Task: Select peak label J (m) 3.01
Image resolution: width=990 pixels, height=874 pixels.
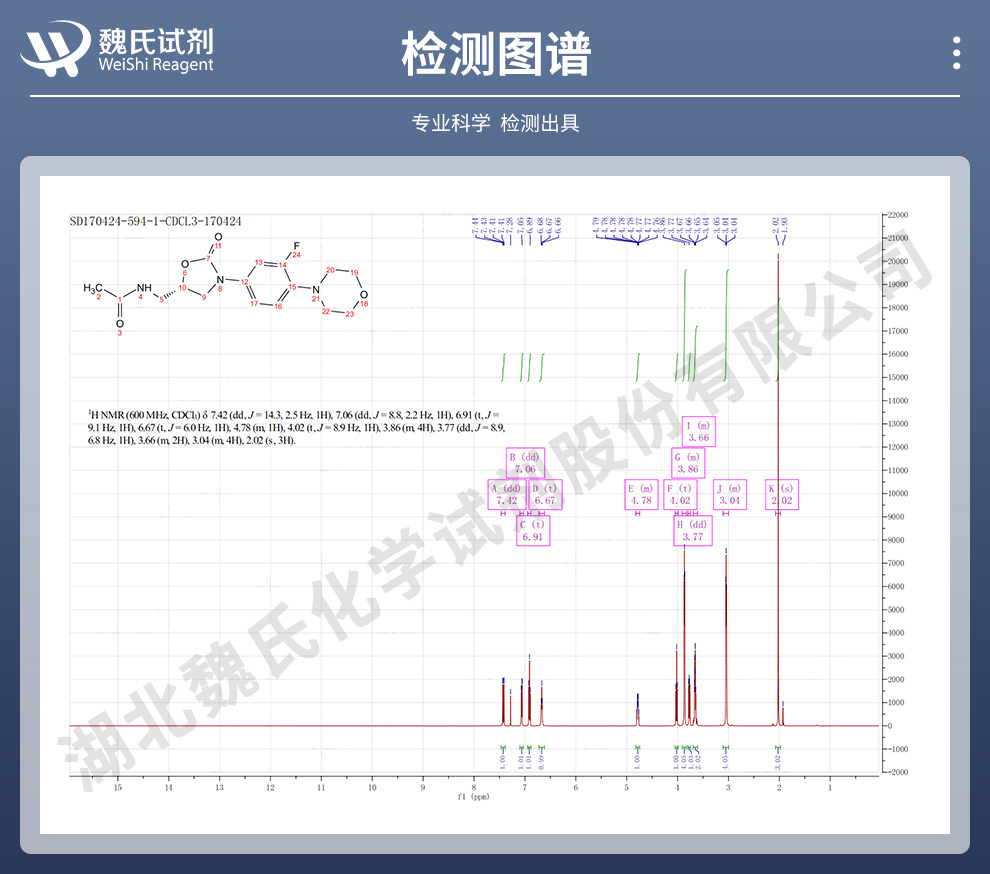Action: (x=729, y=494)
